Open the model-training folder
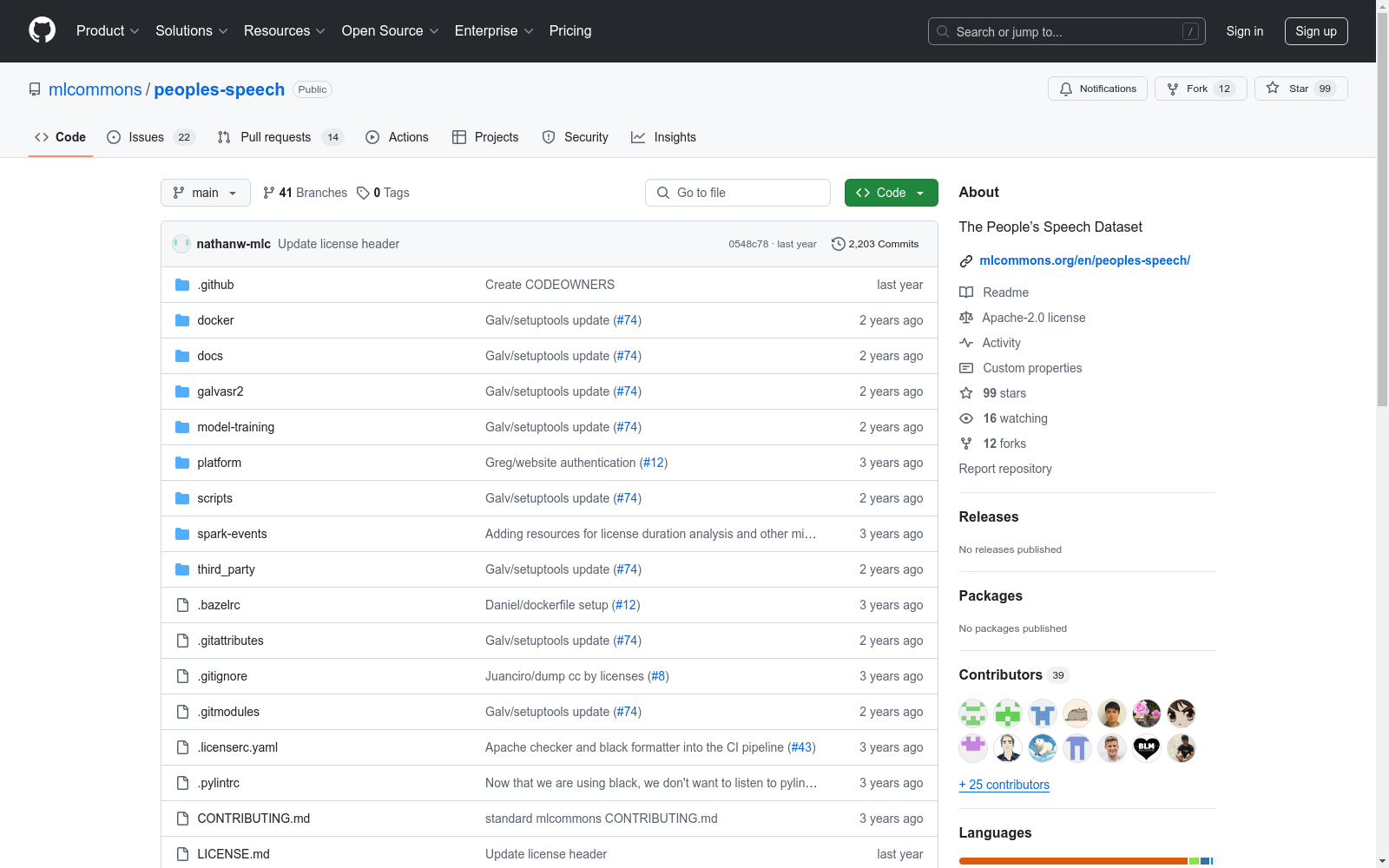Viewport: 1389px width, 868px height. tap(236, 427)
